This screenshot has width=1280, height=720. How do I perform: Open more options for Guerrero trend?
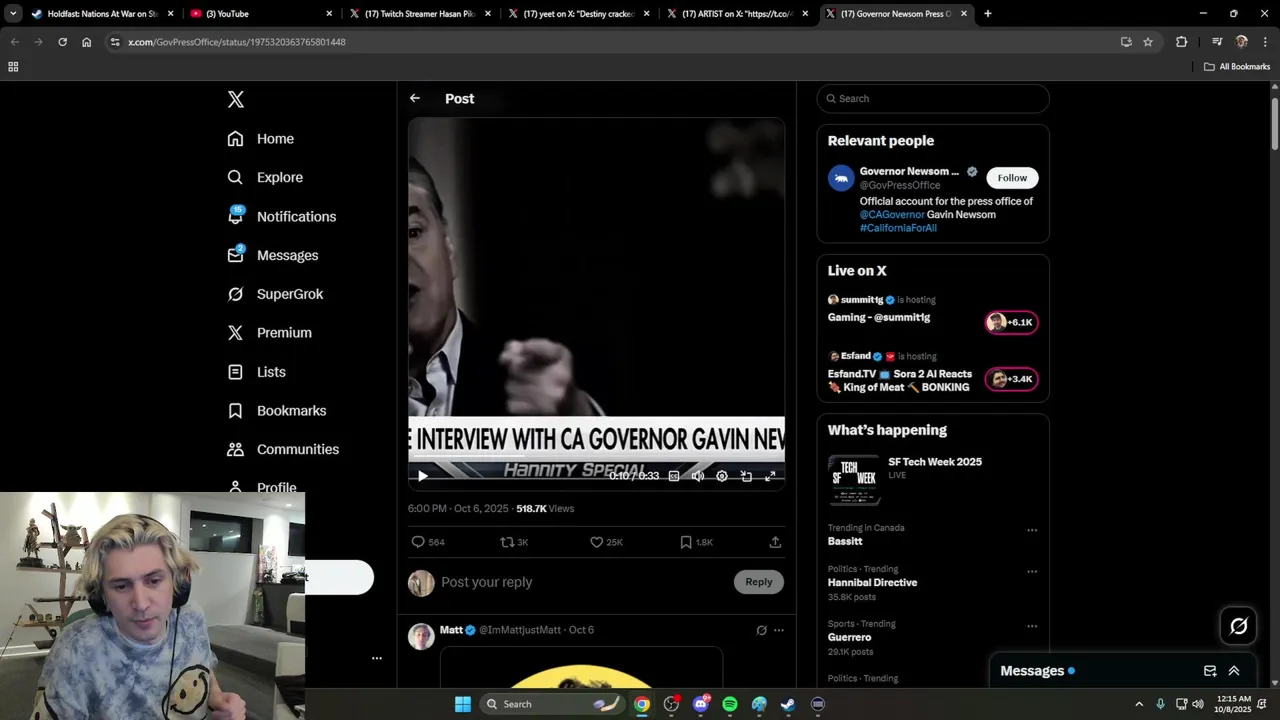[x=1032, y=626]
